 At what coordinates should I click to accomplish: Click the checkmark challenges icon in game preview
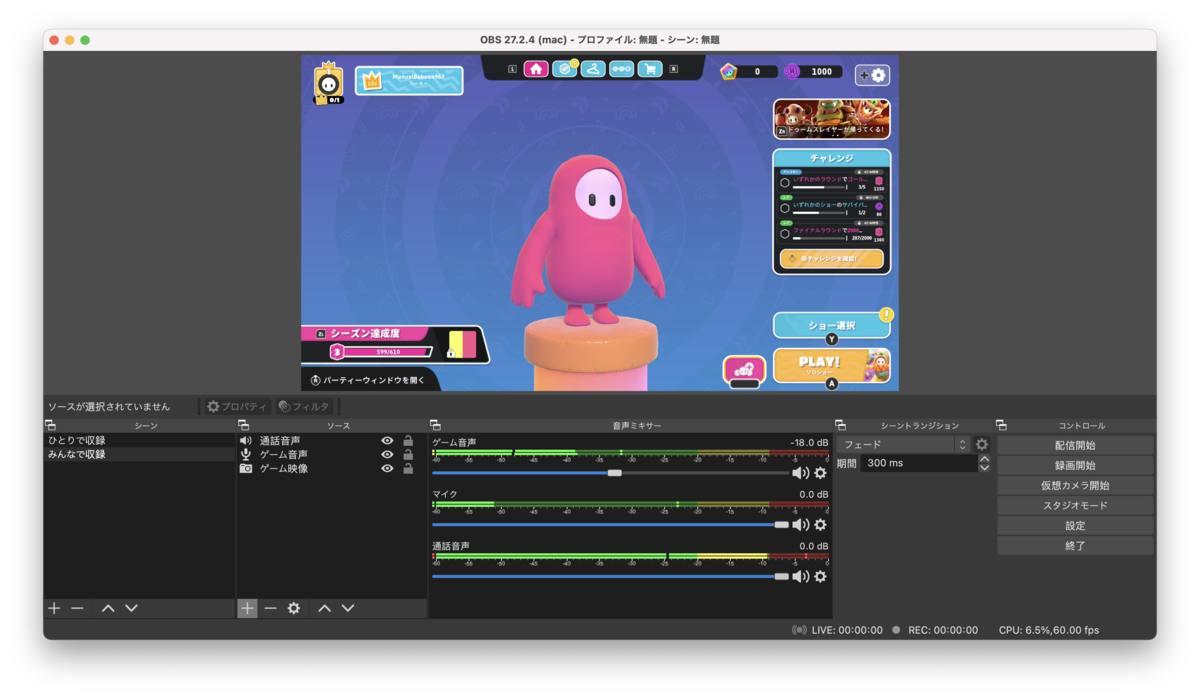pyautogui.click(x=565, y=69)
